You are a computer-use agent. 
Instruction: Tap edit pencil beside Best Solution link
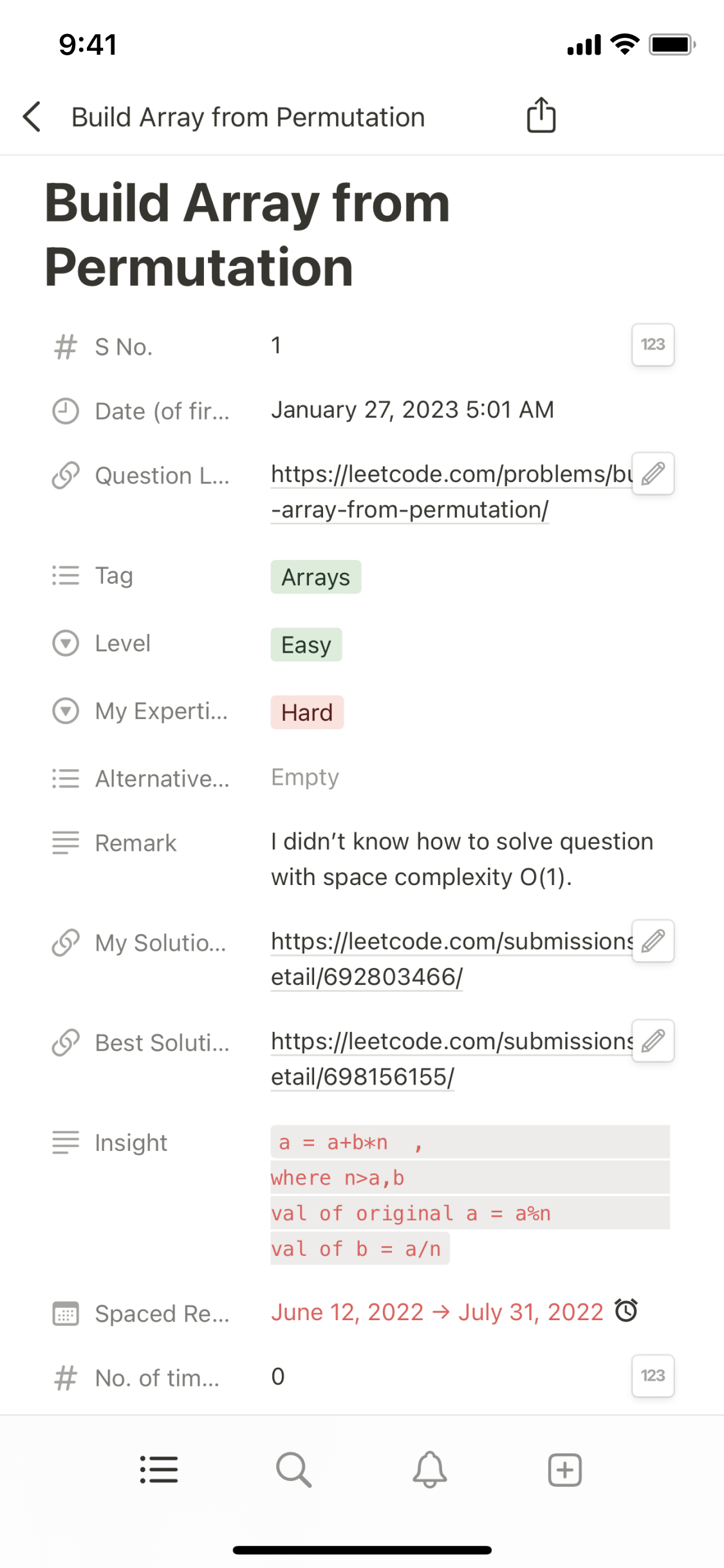[653, 1041]
